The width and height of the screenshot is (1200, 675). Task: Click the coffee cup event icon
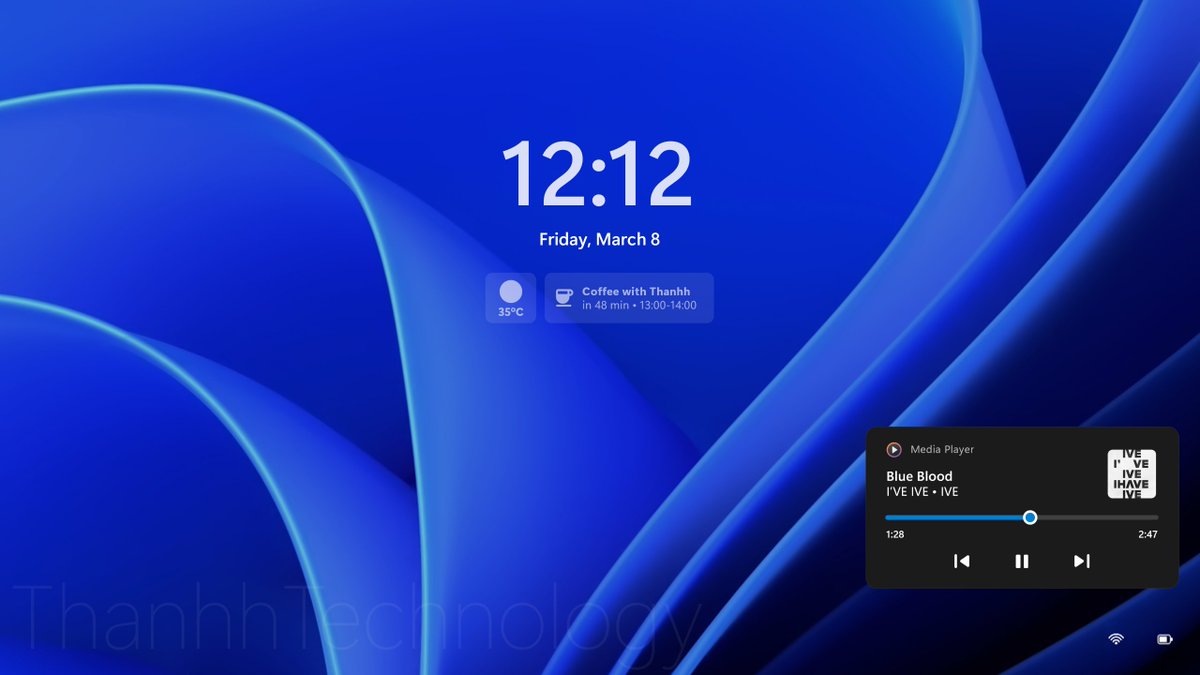pyautogui.click(x=565, y=298)
